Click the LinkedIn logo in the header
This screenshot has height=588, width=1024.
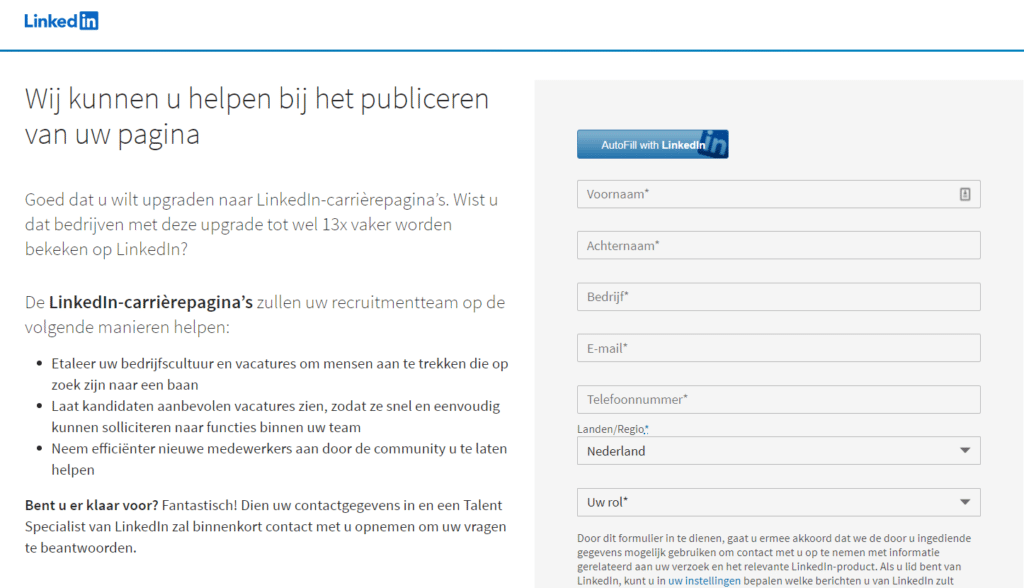61,21
